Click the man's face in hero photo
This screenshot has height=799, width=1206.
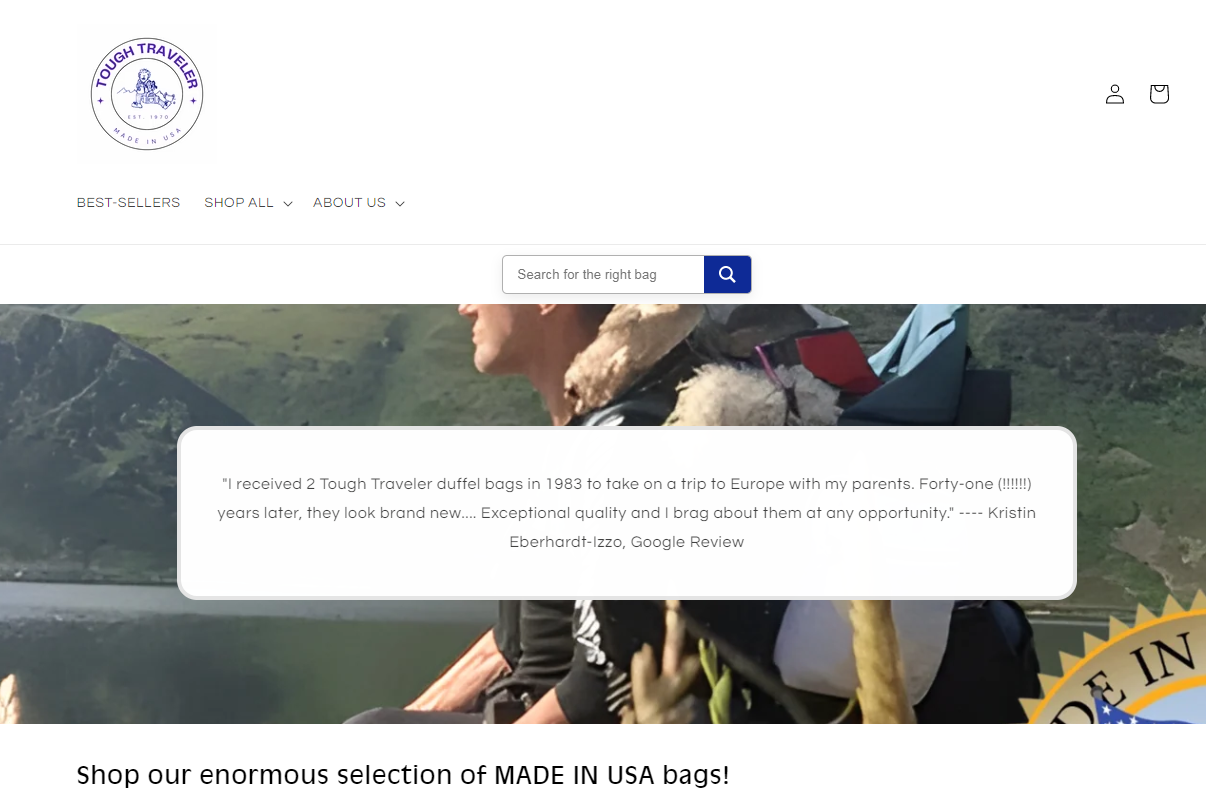click(500, 338)
